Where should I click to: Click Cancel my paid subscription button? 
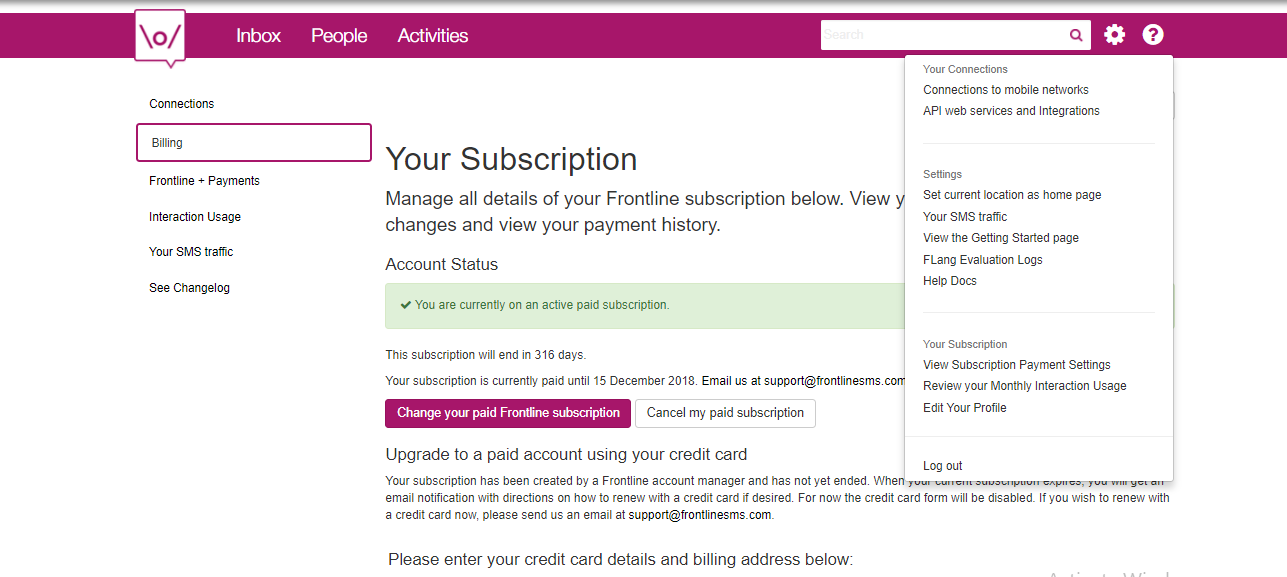[725, 413]
